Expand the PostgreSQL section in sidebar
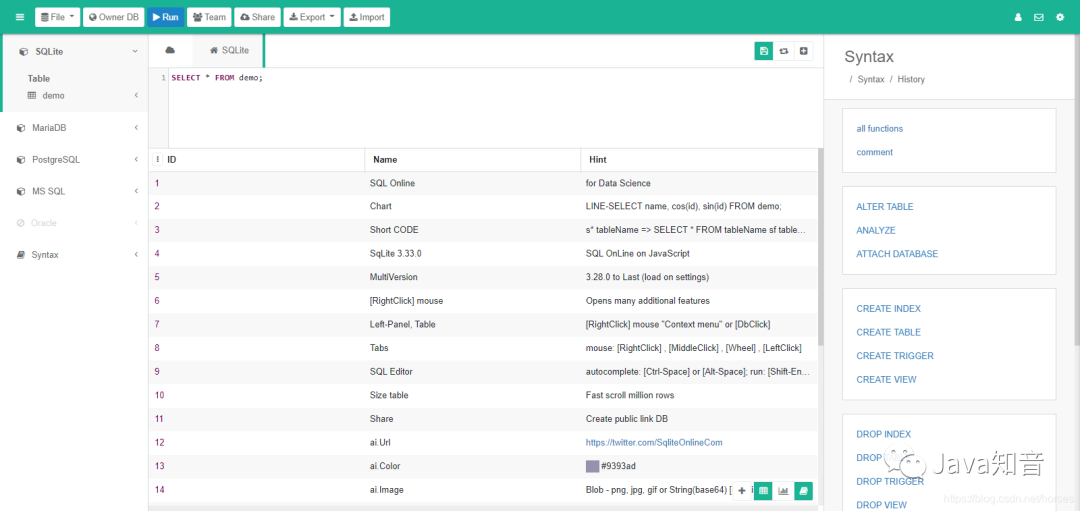 (74, 159)
